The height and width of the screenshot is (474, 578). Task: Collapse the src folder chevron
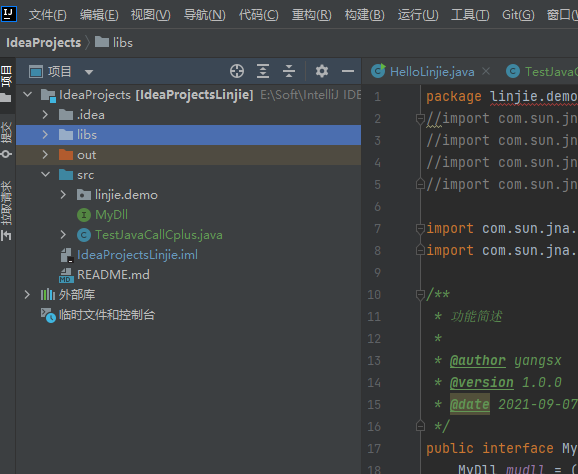click(x=45, y=174)
